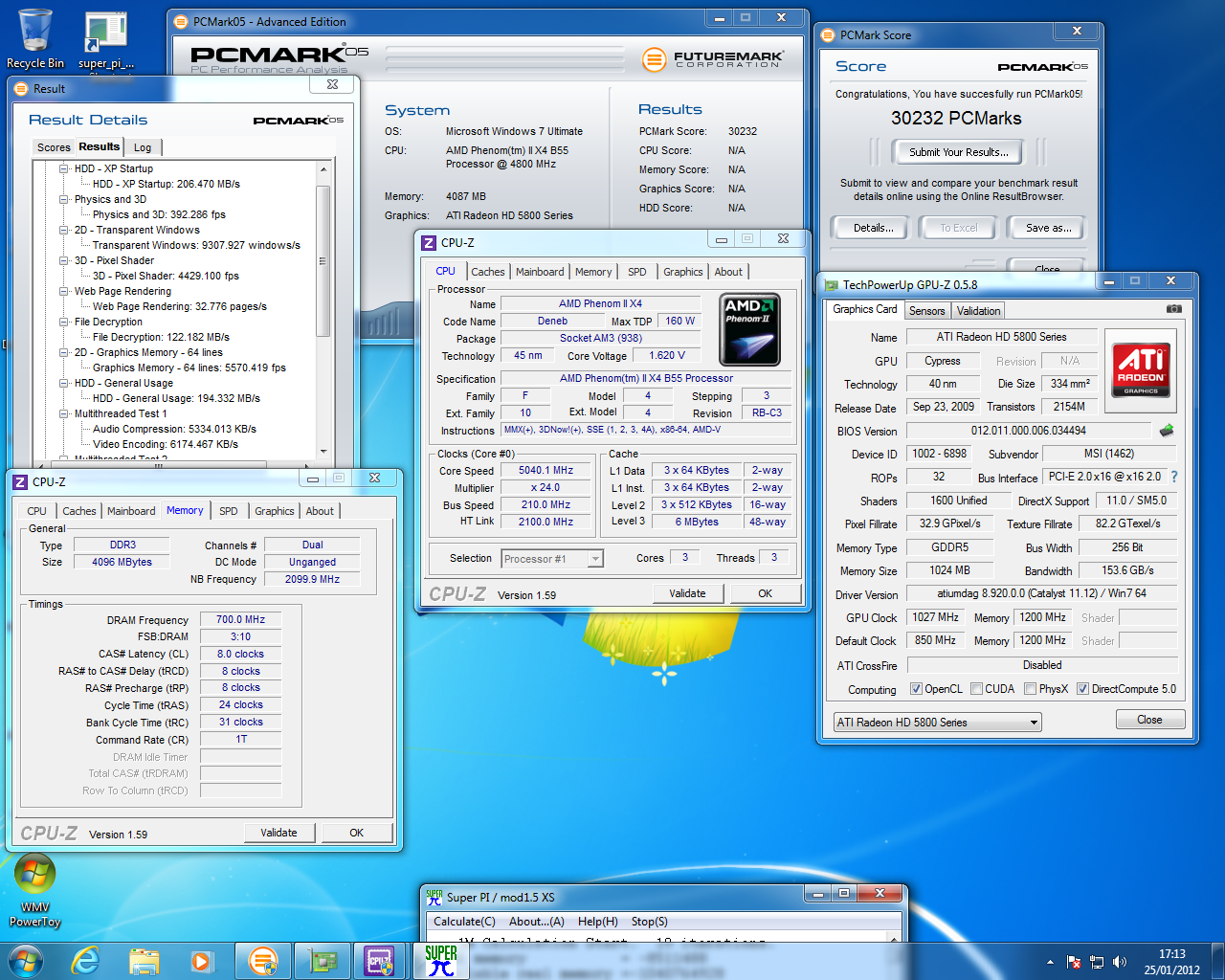Select the super_pi desktop shortcut
Viewport: 1225px width, 980px height.
pyautogui.click(x=106, y=40)
